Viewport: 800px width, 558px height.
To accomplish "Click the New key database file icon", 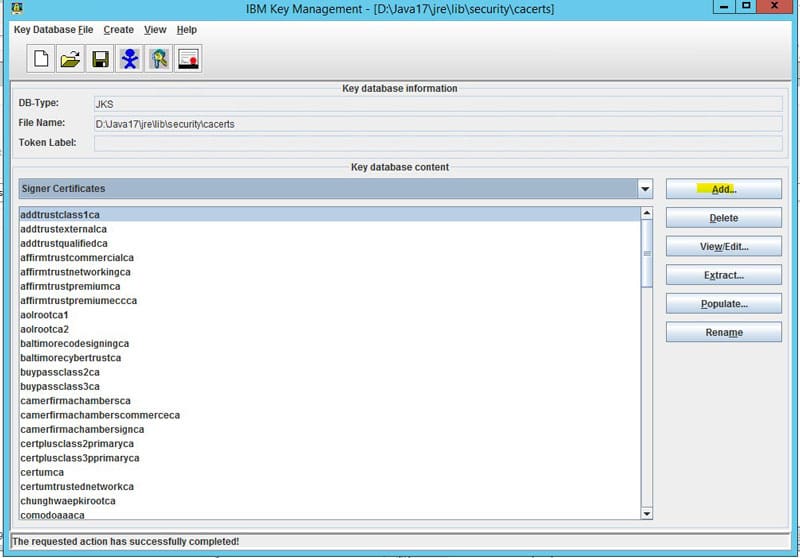I will [41, 59].
